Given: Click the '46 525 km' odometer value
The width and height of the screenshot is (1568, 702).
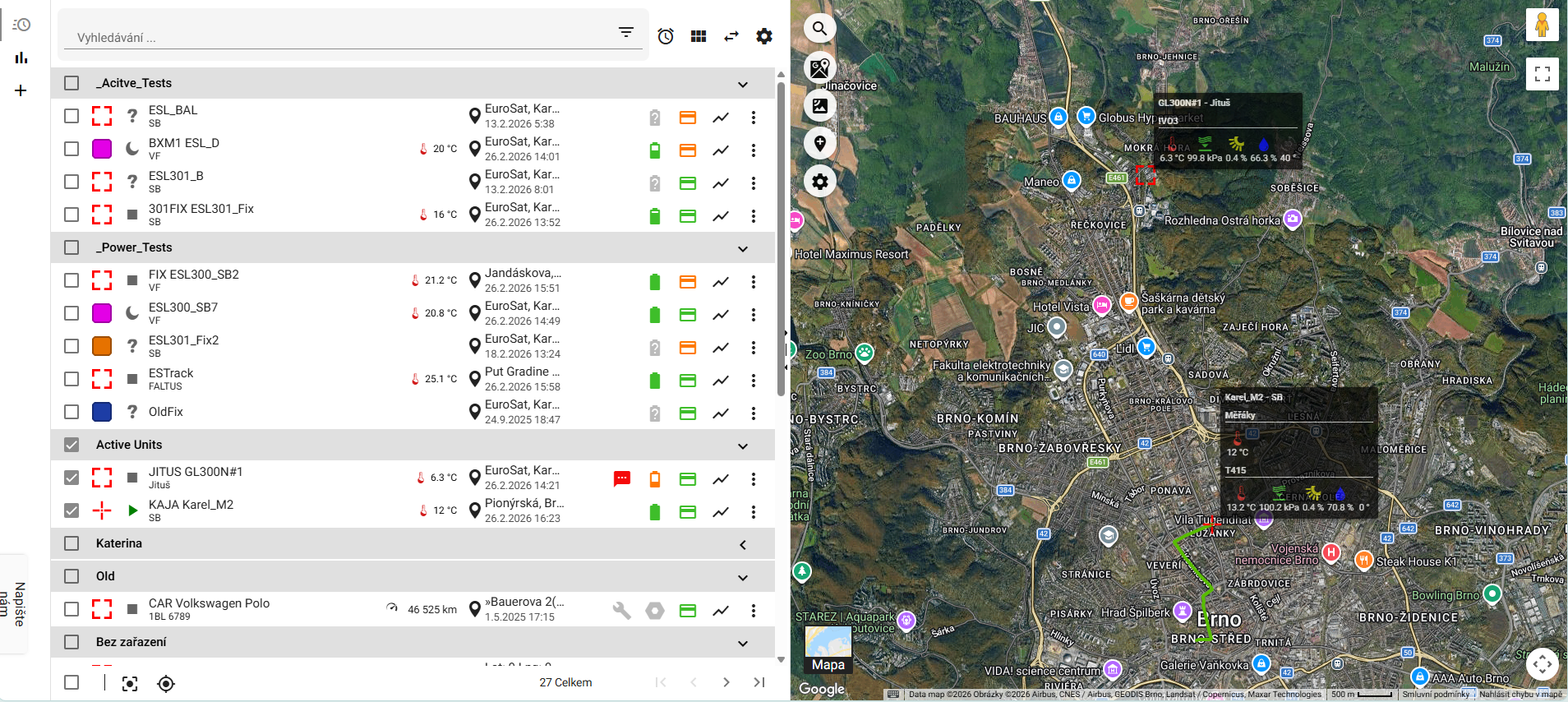Looking at the screenshot, I should tap(432, 610).
